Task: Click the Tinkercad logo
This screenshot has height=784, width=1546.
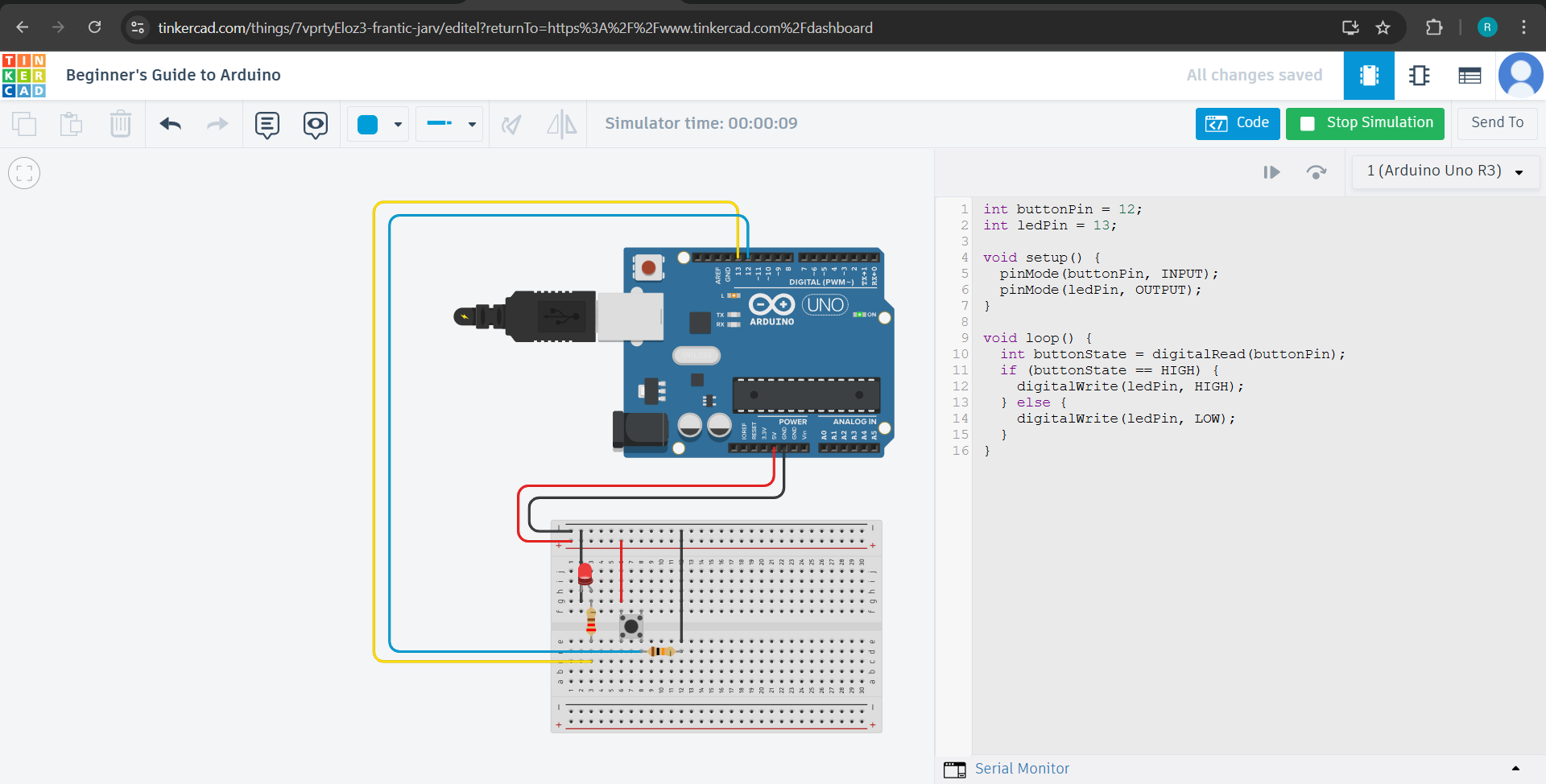Action: [x=24, y=75]
